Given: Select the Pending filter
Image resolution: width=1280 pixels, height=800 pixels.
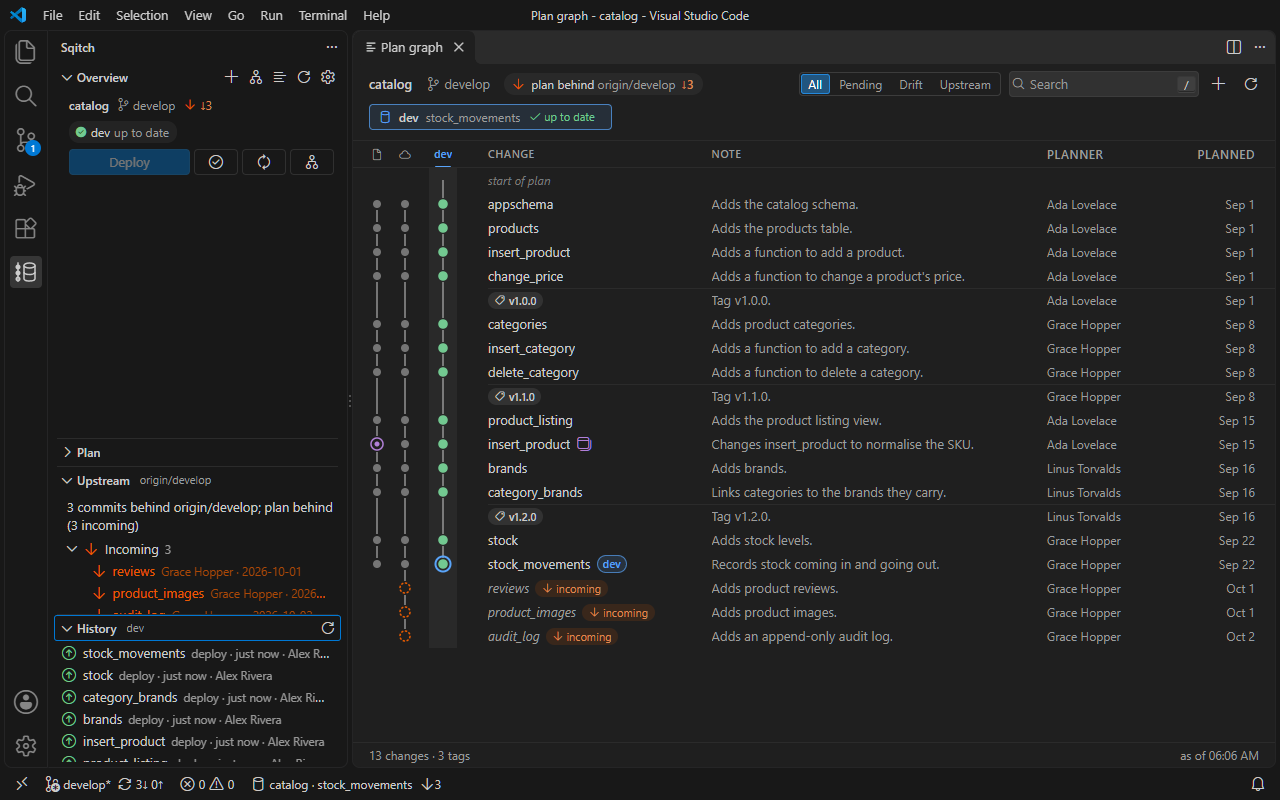Looking at the screenshot, I should [x=860, y=84].
